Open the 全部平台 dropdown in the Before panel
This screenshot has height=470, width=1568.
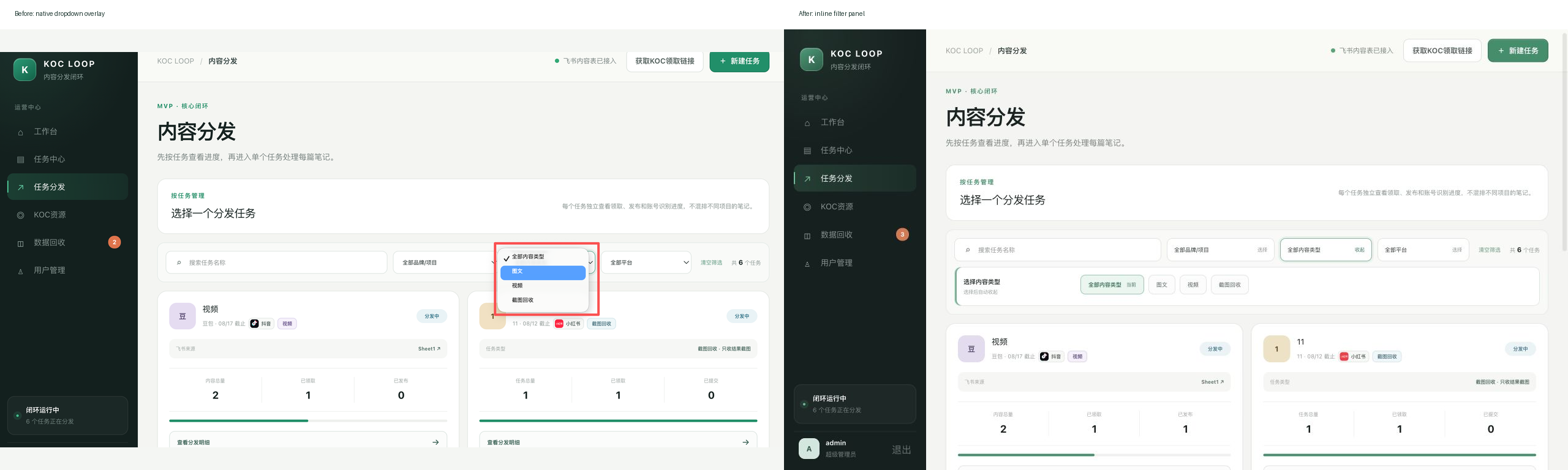point(646,263)
